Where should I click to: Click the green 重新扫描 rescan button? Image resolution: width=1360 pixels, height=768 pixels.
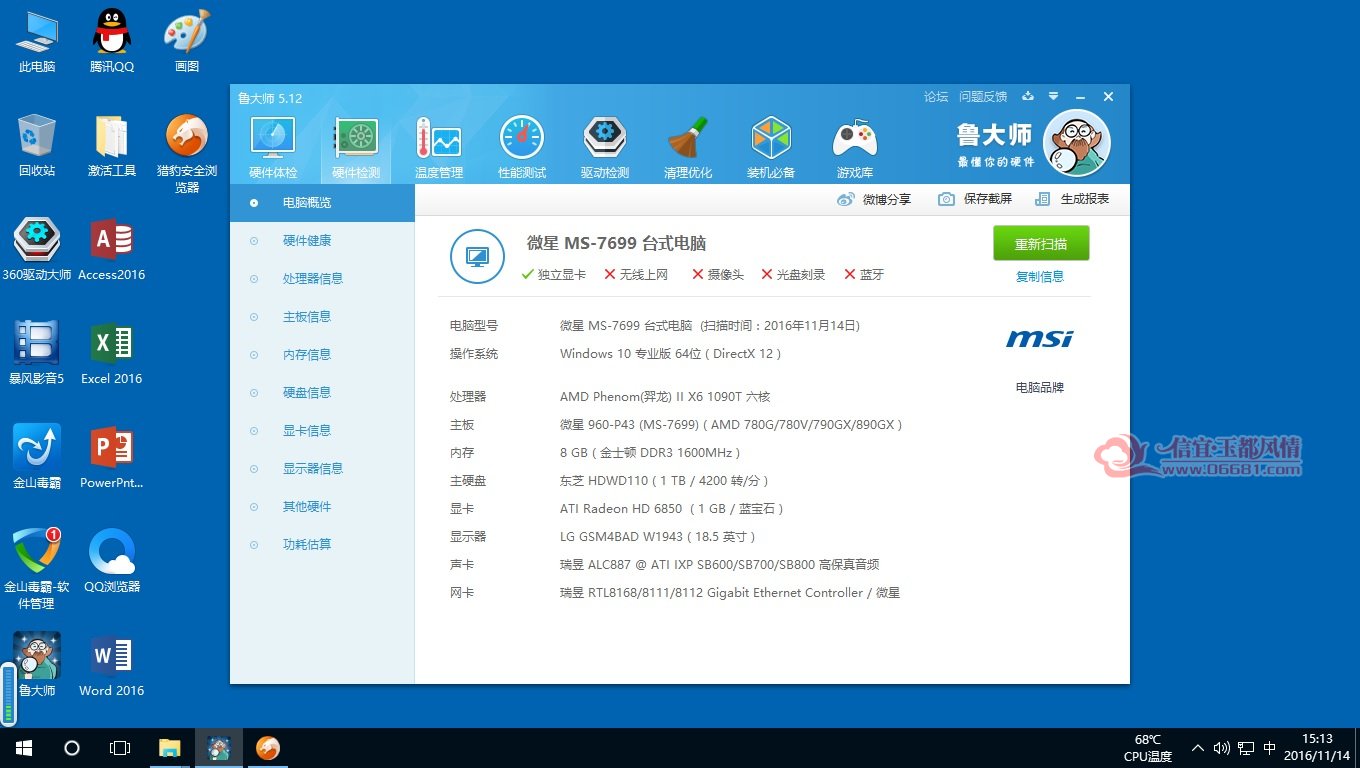tap(1041, 243)
